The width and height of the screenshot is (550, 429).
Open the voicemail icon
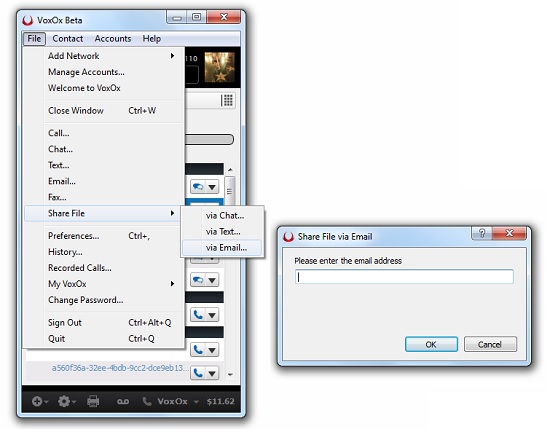[x=123, y=402]
